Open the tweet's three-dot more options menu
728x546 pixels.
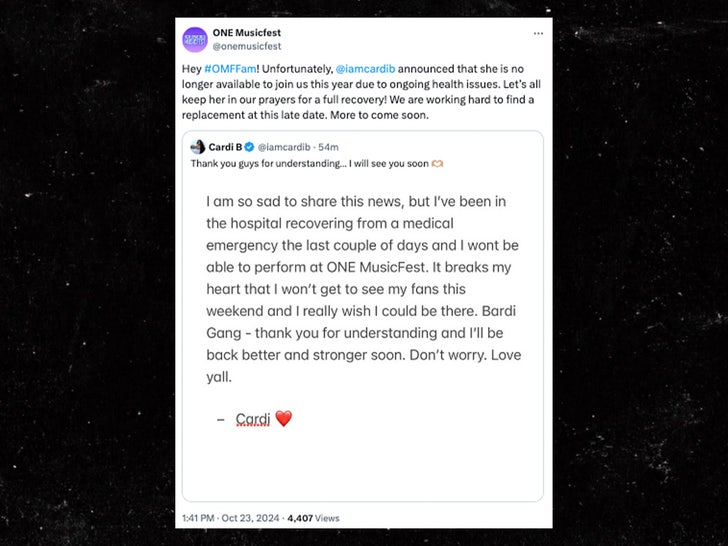click(x=538, y=33)
